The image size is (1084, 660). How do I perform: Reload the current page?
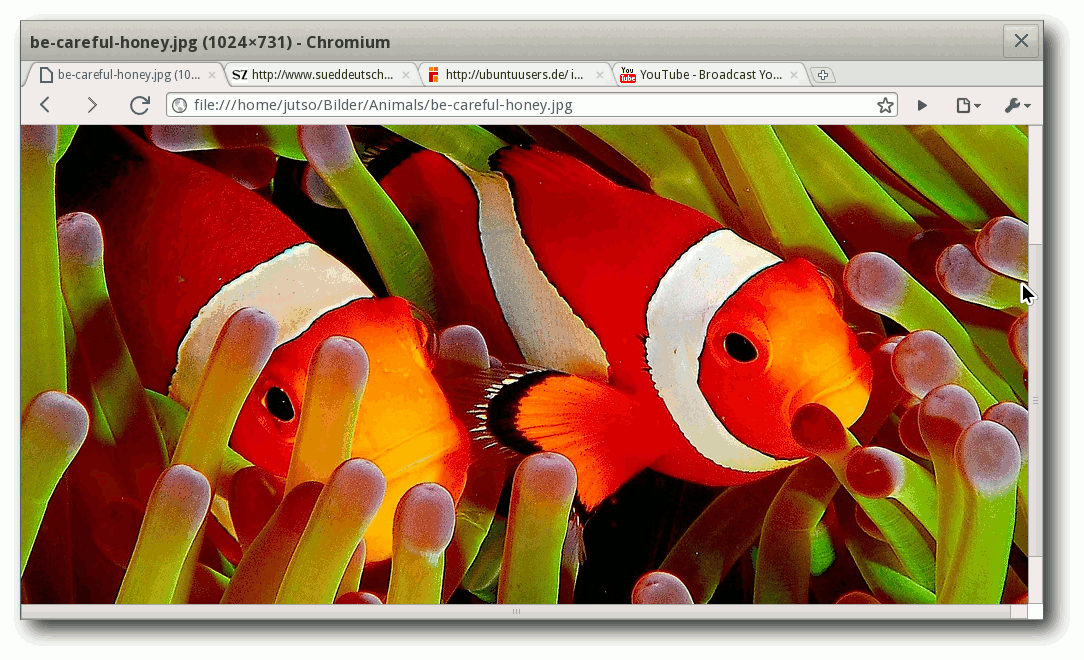coord(140,105)
